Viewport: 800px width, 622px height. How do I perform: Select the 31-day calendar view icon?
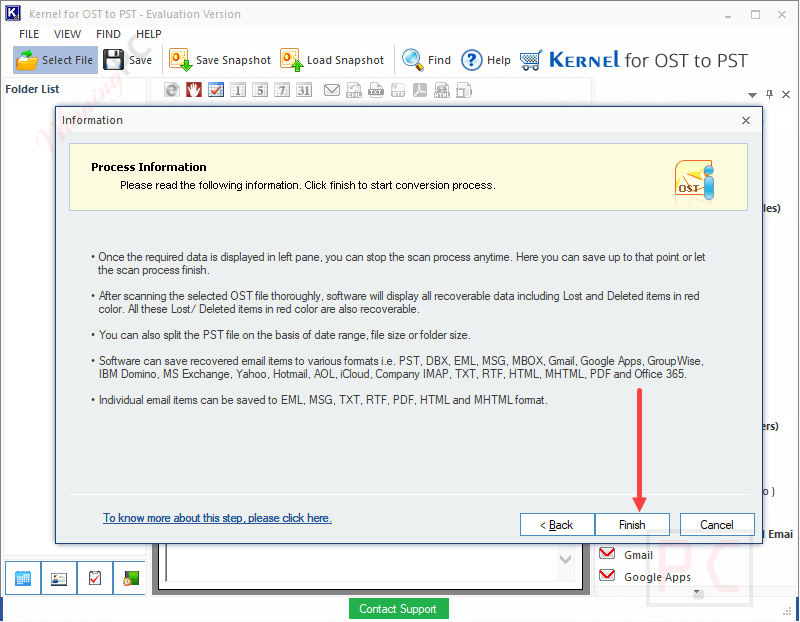click(304, 90)
